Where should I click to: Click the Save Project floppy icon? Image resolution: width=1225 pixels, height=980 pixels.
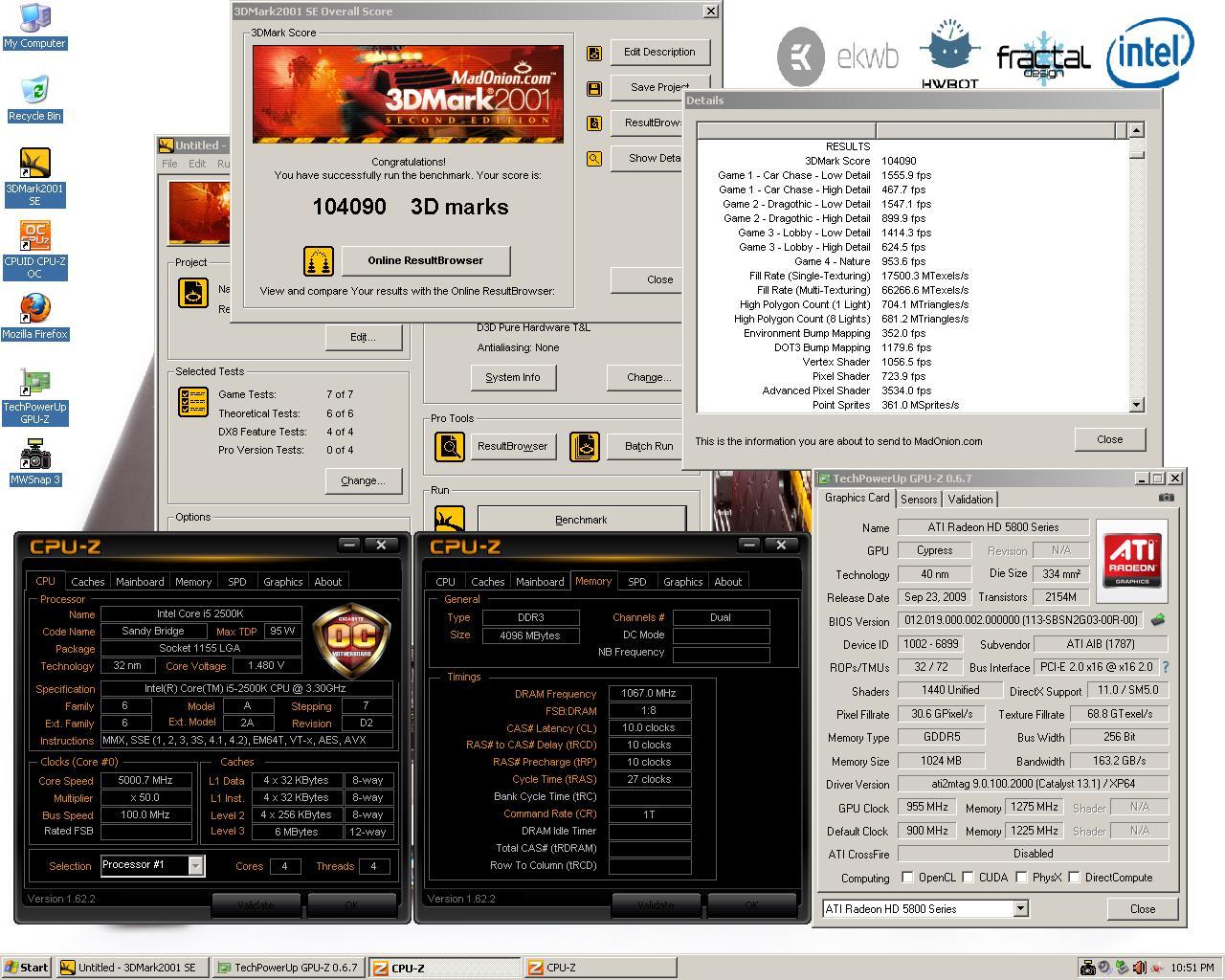point(594,88)
